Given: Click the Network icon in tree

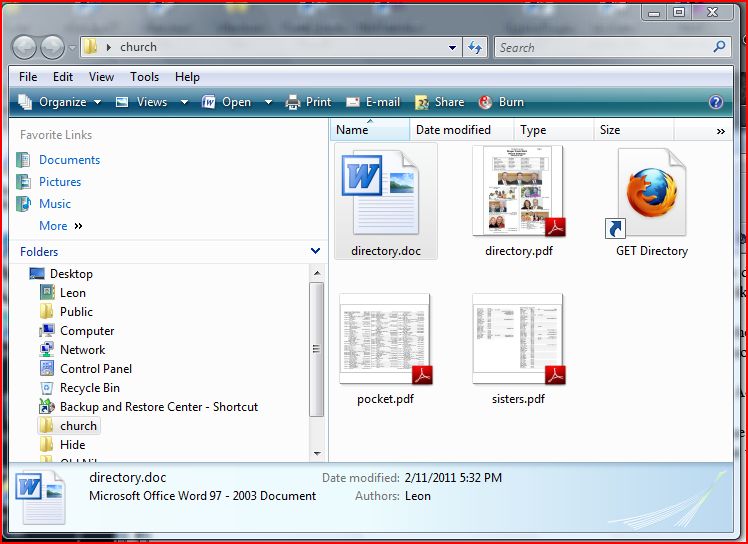Looking at the screenshot, I should pyautogui.click(x=47, y=350).
